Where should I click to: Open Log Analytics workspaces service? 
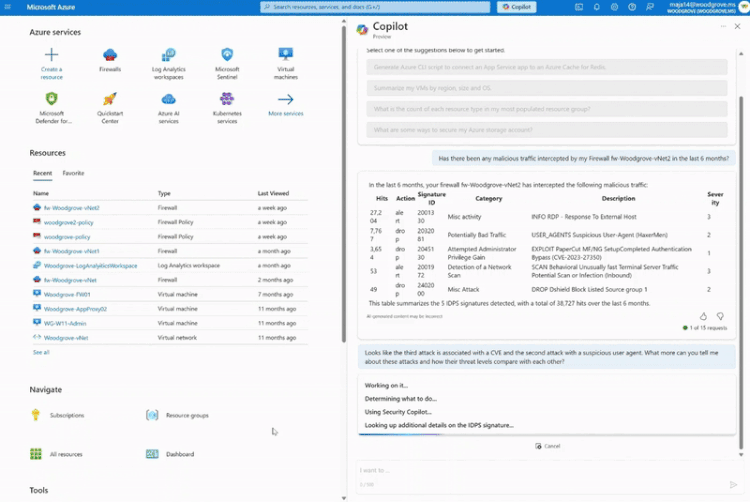pos(168,64)
